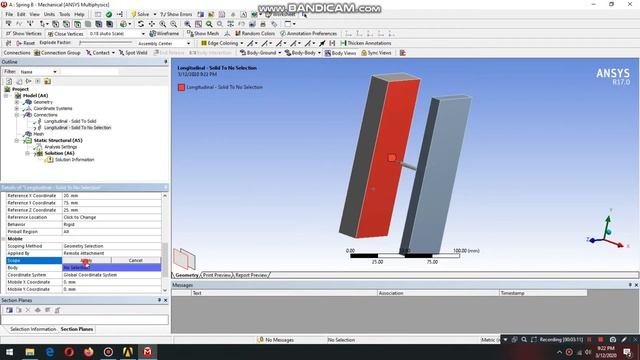Viewport: 640px width, 360px height.
Task: Toggle Thicken Annotations
Action: click(366, 43)
